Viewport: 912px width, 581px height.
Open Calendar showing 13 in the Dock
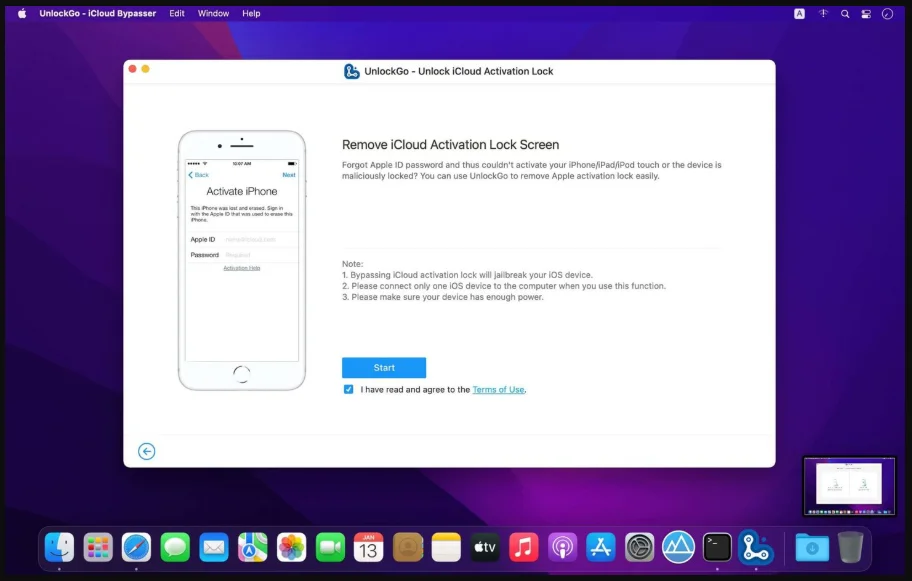click(x=369, y=547)
